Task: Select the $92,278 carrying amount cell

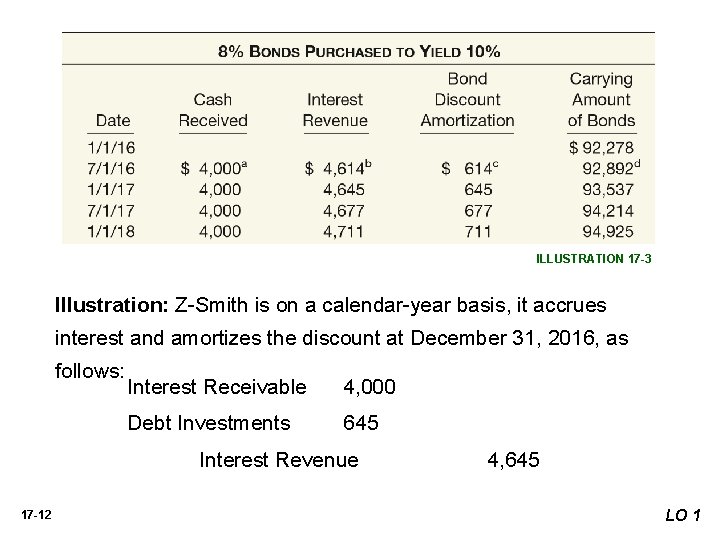Action: point(601,149)
